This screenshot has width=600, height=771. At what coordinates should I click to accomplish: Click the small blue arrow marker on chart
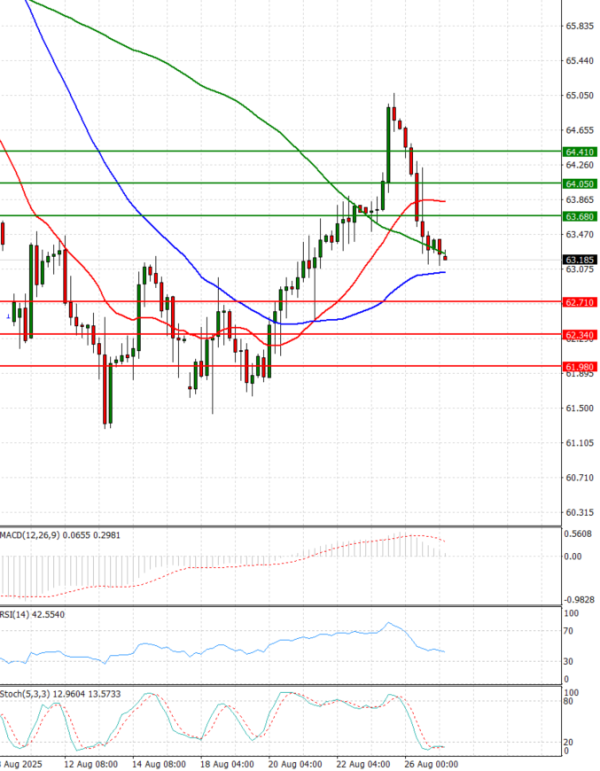[8, 317]
